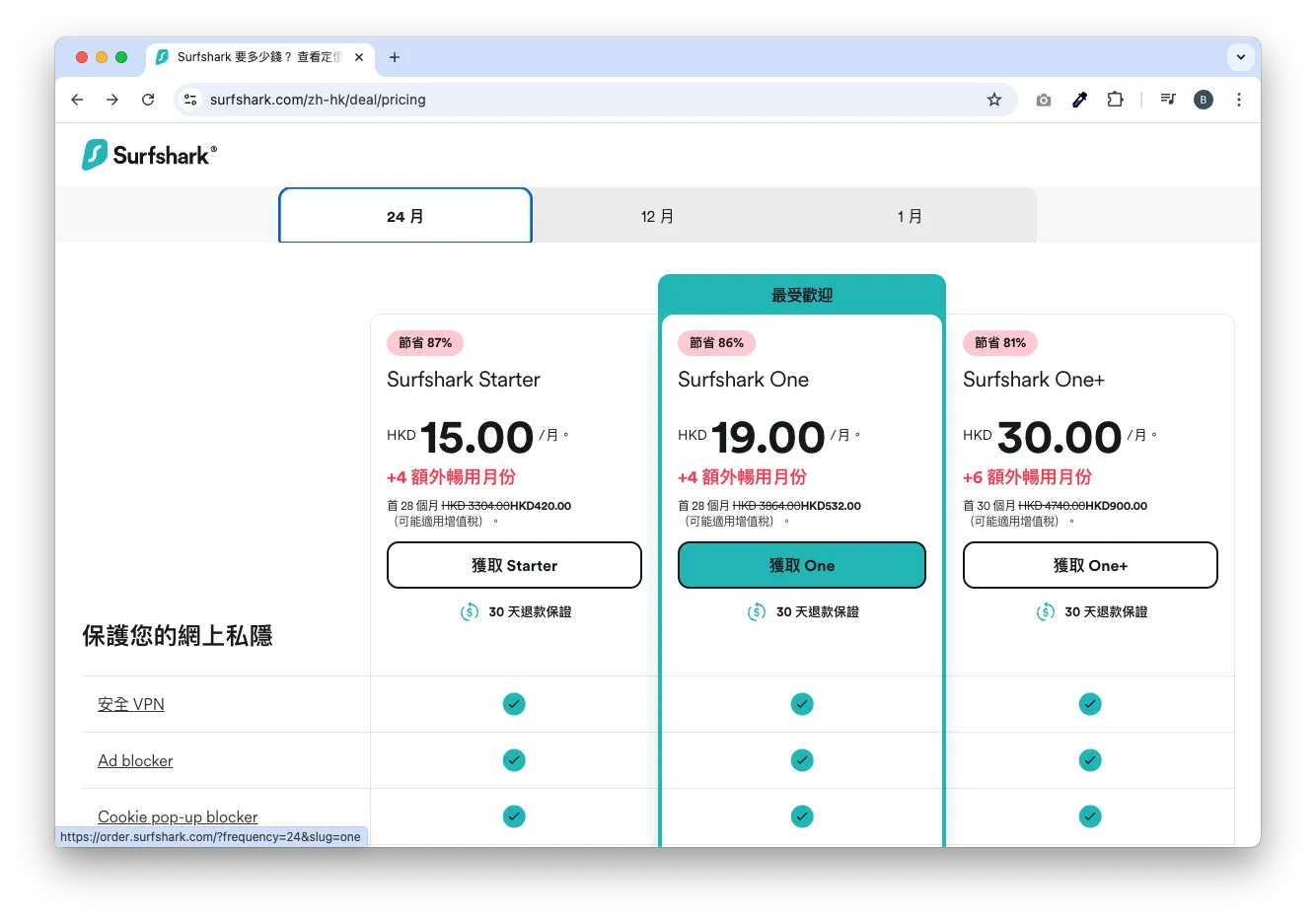Reload the pricing page
Screen dimensions: 1316x920
click(x=148, y=100)
